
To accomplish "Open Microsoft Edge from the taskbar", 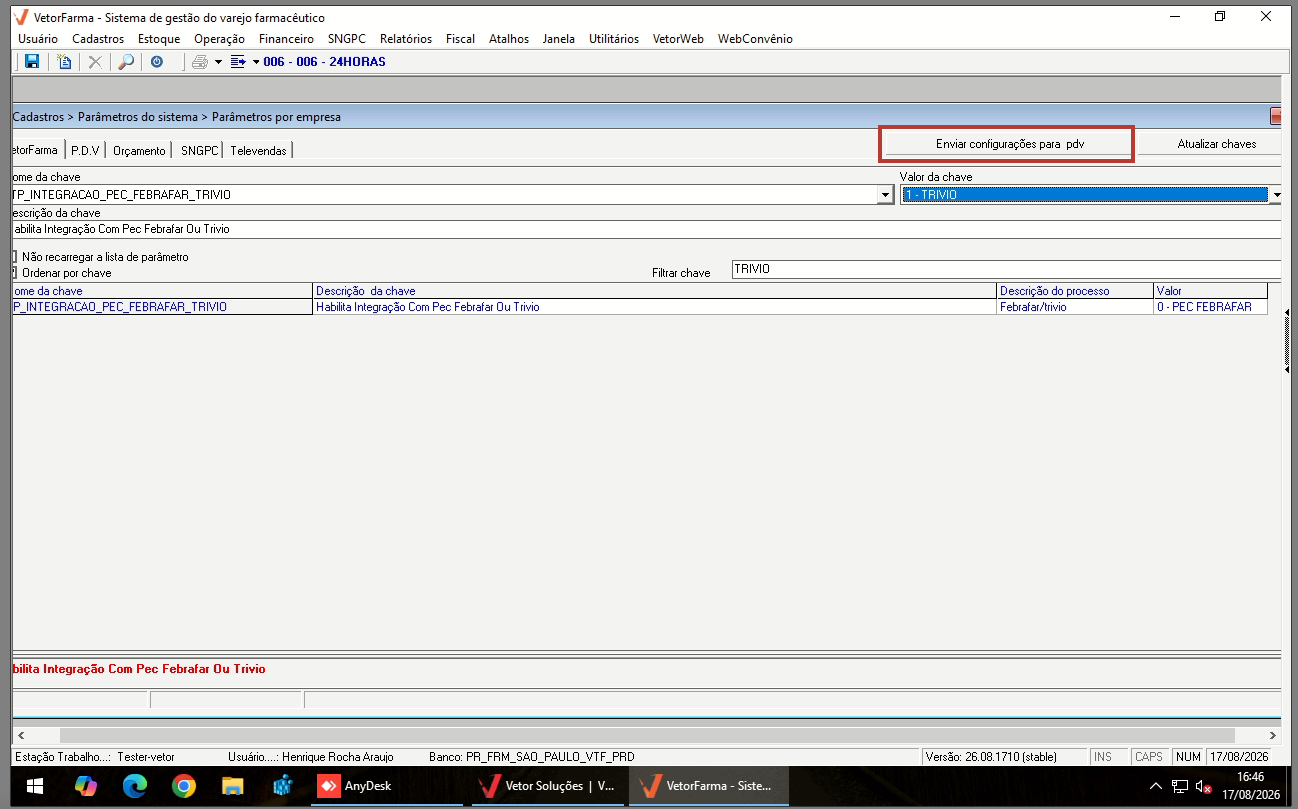I will click(x=135, y=787).
